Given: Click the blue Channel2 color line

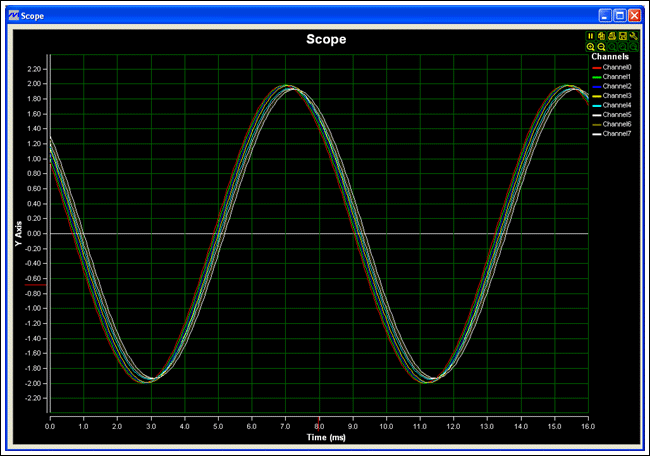Looking at the screenshot, I should (x=595, y=86).
